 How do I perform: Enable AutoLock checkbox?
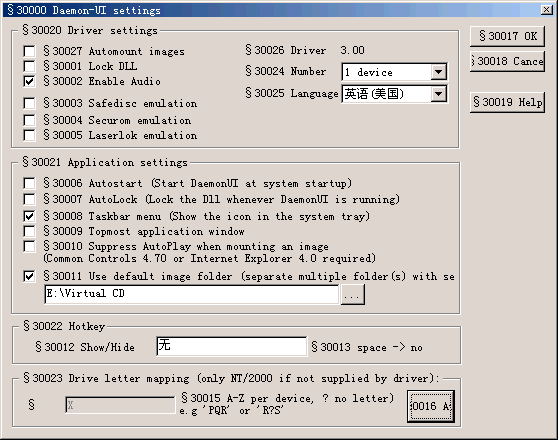click(x=29, y=199)
